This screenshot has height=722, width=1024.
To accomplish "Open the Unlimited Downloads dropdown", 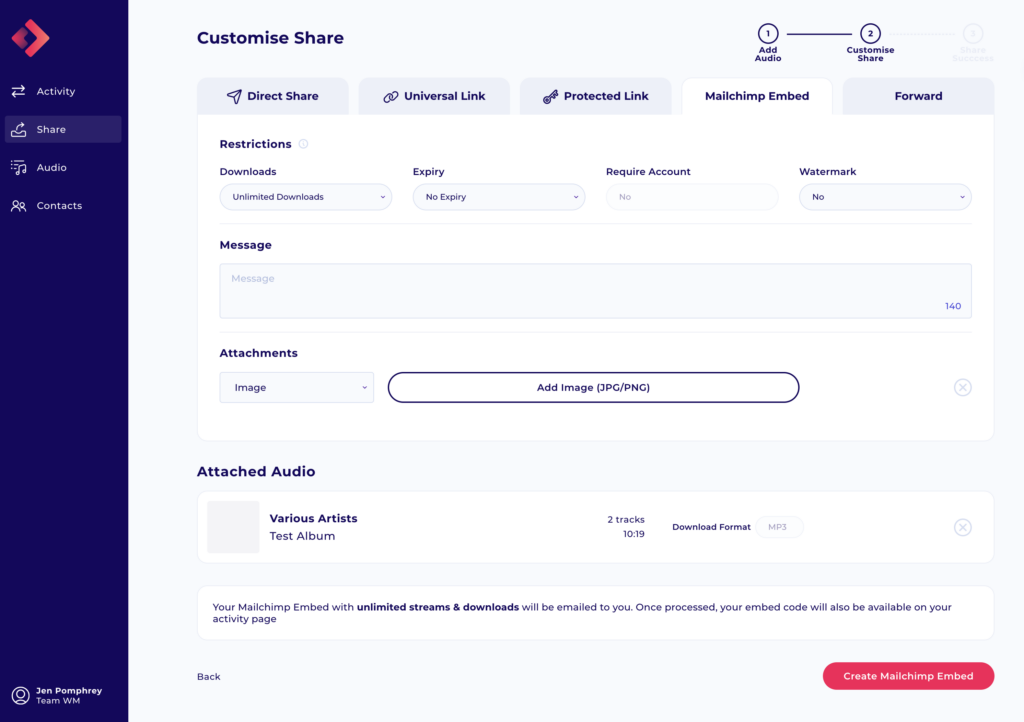I will 305,197.
